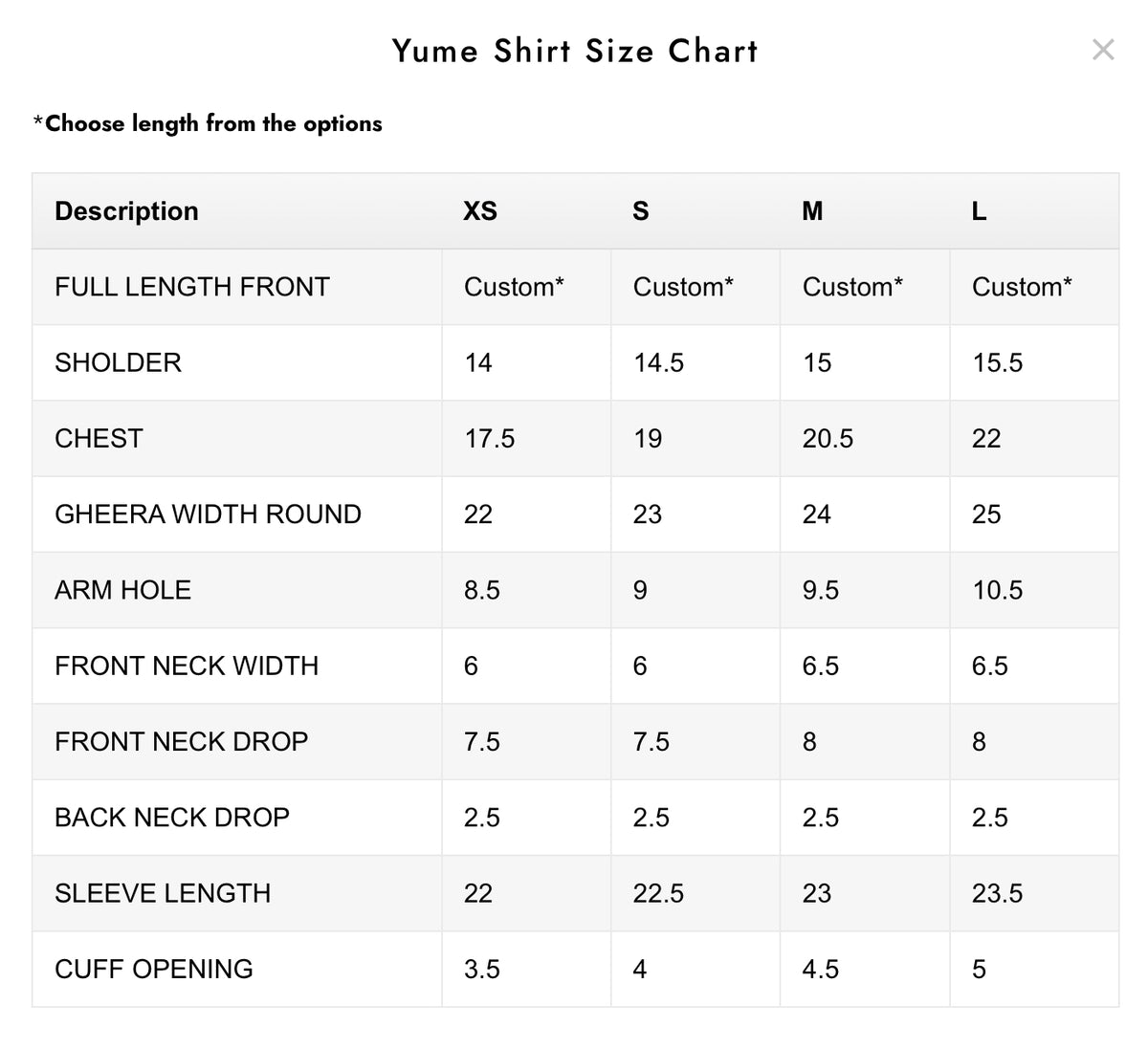Click the M size column header
1148x1049 pixels.
812,211
